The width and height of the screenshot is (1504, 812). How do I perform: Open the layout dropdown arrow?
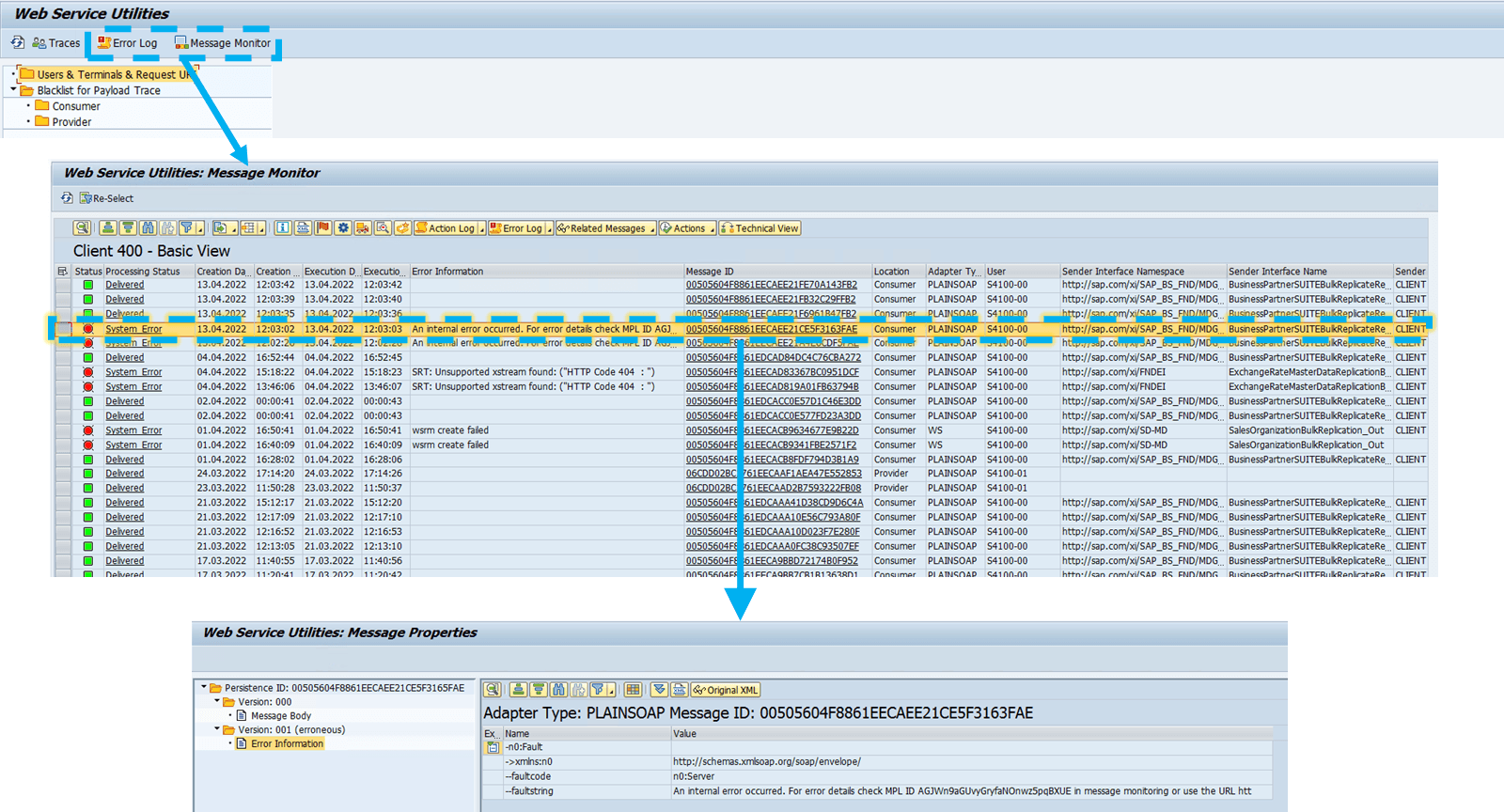click(x=261, y=229)
